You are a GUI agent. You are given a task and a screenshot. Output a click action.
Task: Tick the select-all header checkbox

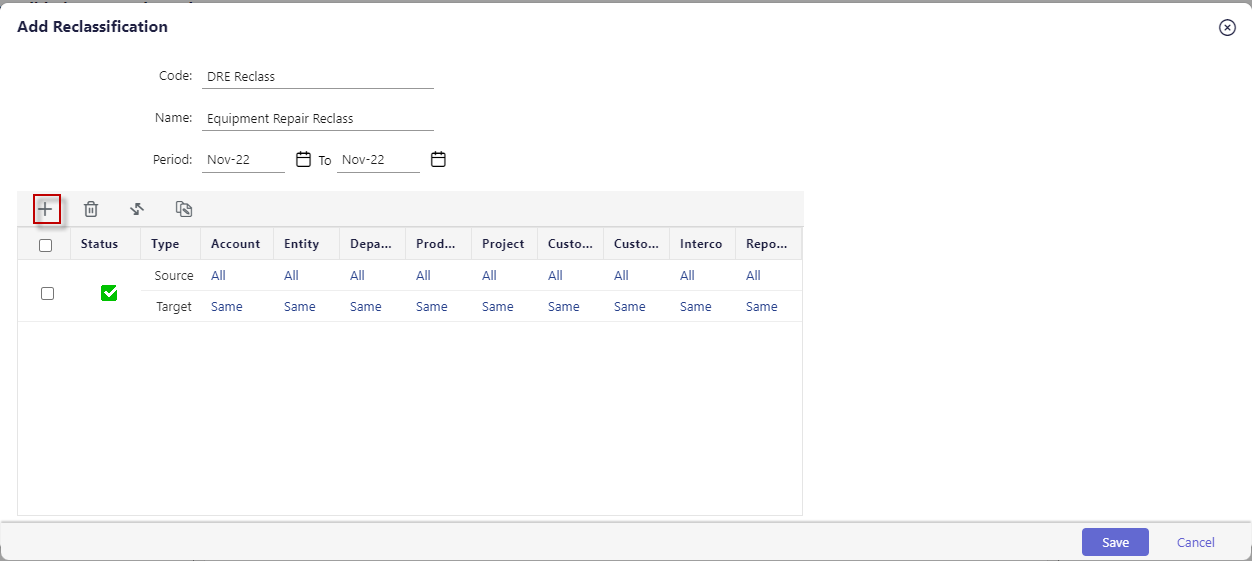[x=45, y=245]
